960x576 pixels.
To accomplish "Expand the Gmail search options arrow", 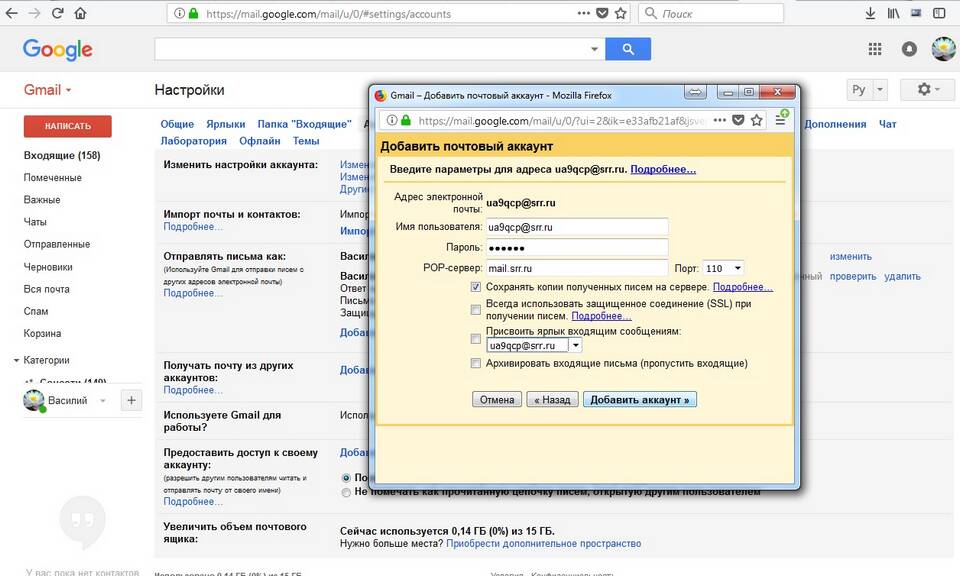I will coord(594,49).
